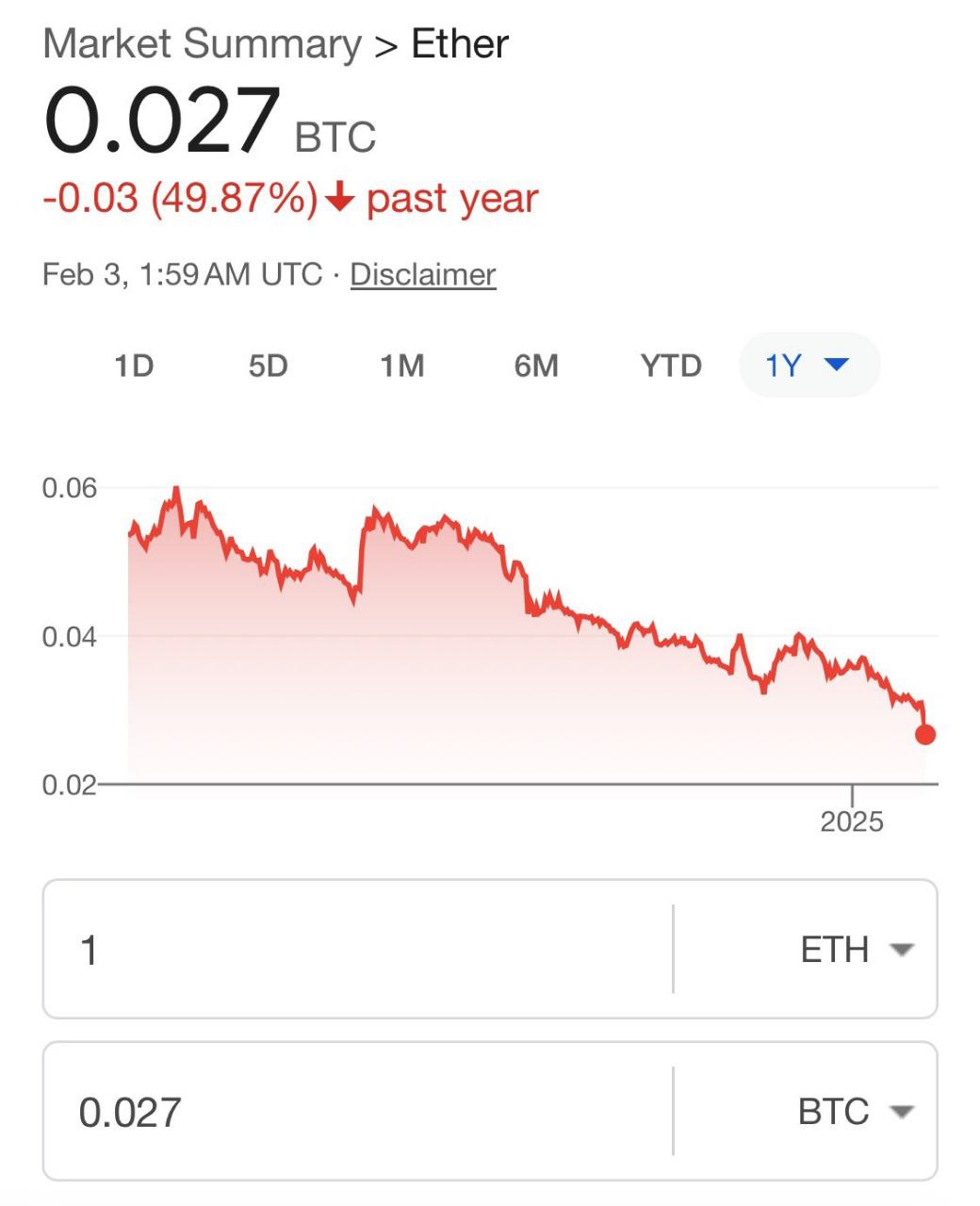The height and width of the screenshot is (1206, 980).
Task: Open the Disclaimer link
Action: coord(423,274)
